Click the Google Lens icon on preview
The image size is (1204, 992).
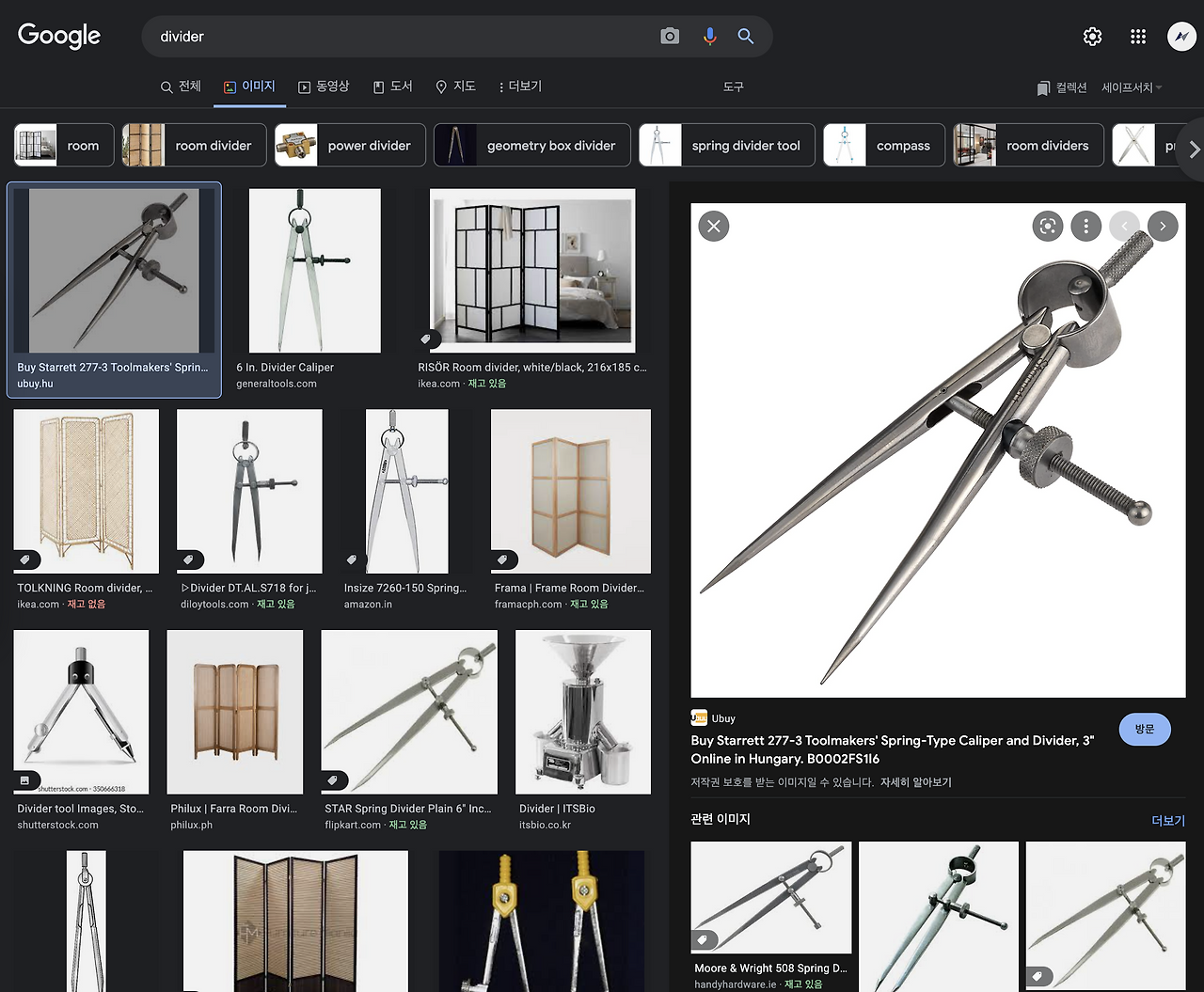click(1047, 226)
